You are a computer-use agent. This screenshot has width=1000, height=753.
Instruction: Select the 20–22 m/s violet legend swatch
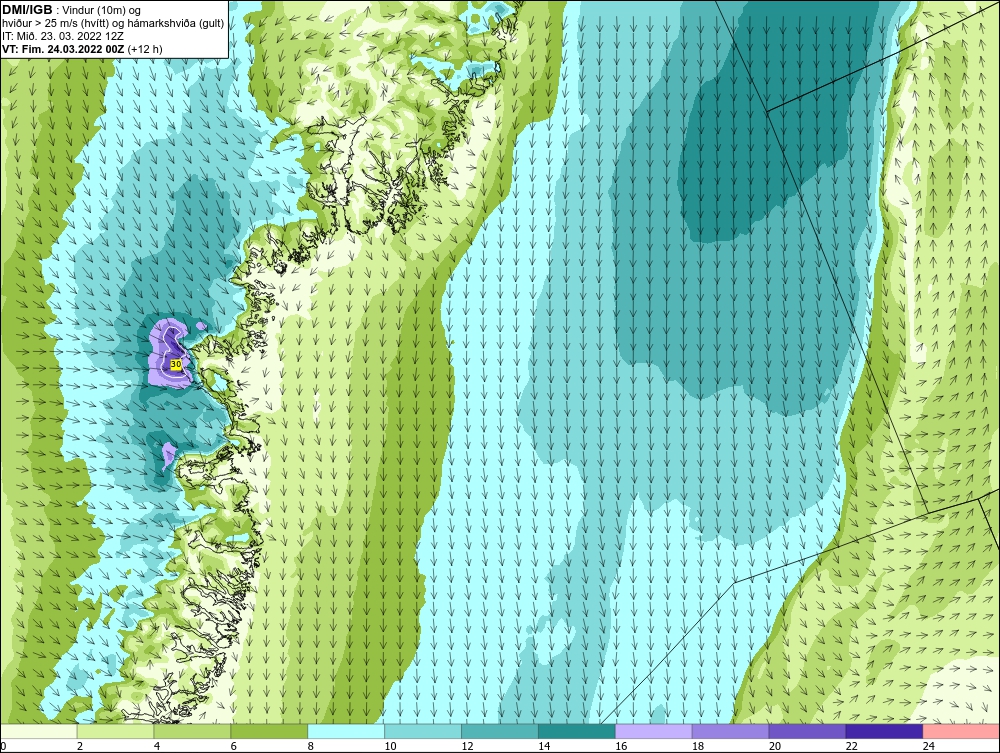click(x=807, y=731)
